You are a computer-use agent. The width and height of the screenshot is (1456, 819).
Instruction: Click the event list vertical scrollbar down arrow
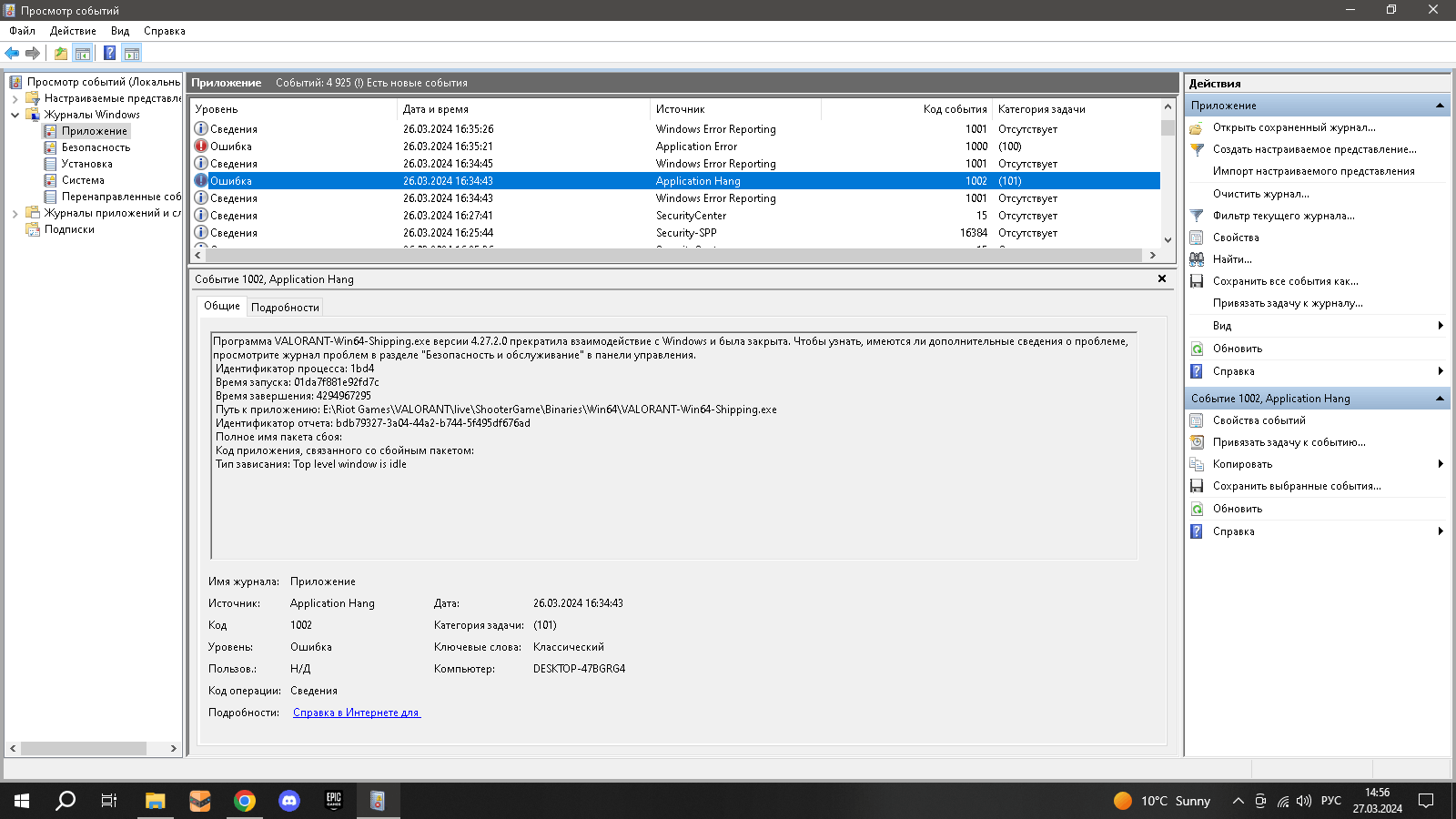[x=1168, y=240]
